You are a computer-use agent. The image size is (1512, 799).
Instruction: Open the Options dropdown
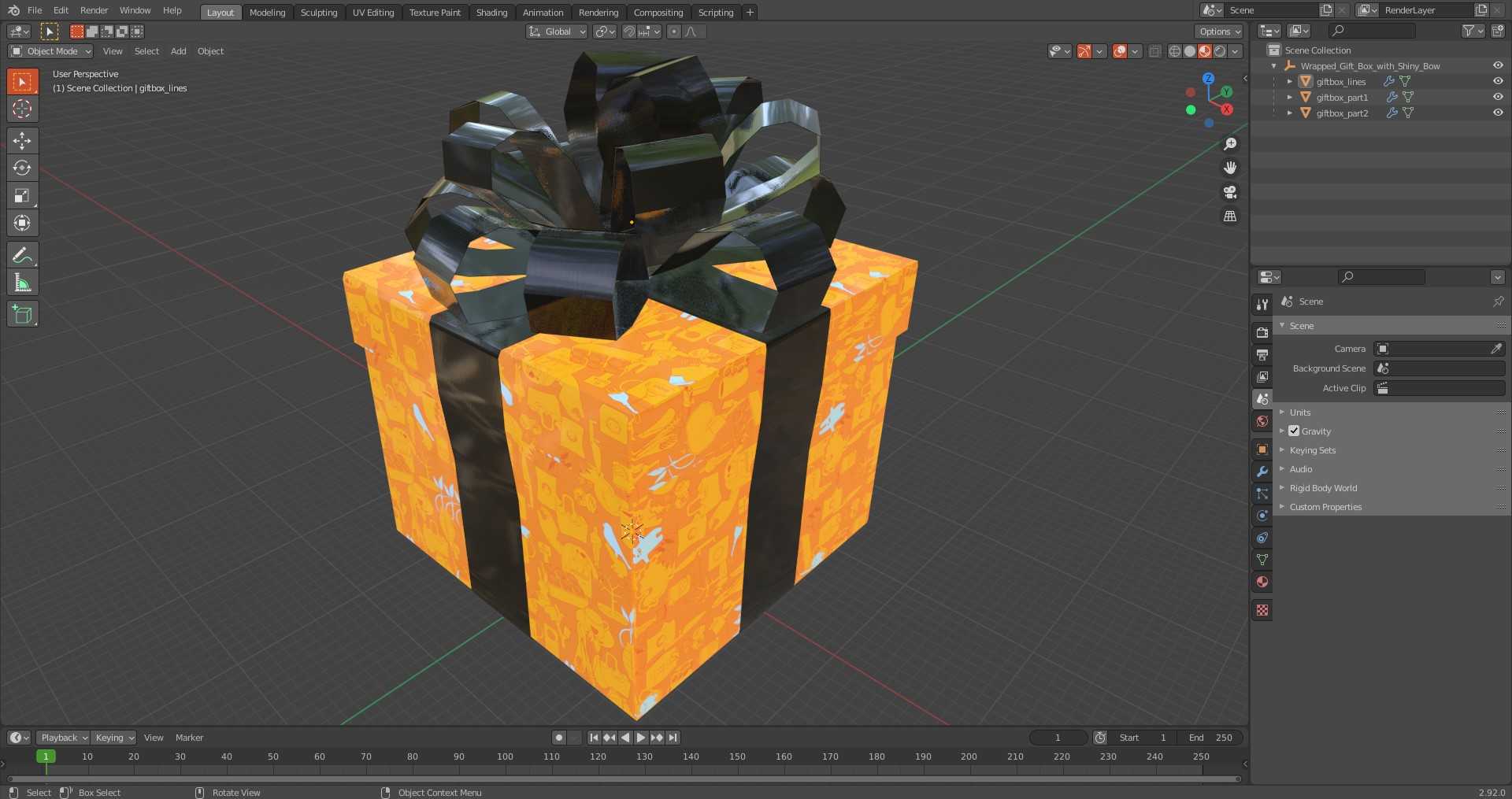tap(1219, 31)
